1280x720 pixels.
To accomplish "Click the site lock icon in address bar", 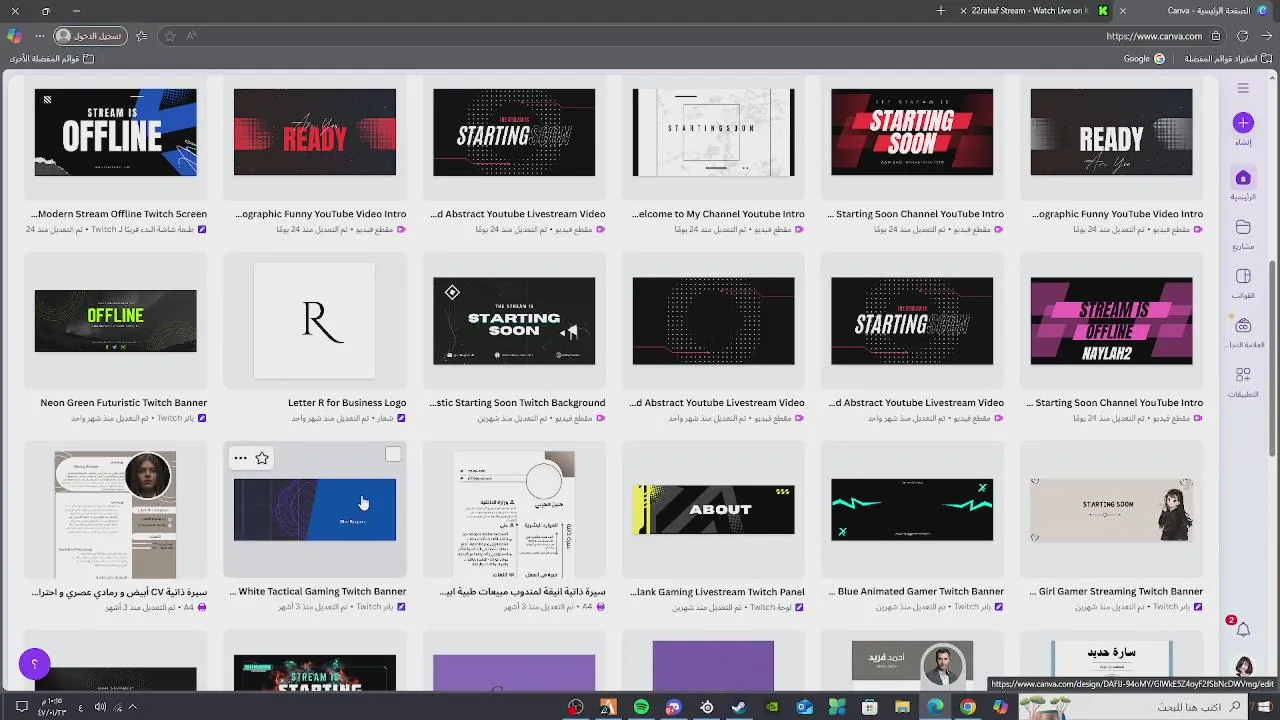I will (x=1216, y=36).
